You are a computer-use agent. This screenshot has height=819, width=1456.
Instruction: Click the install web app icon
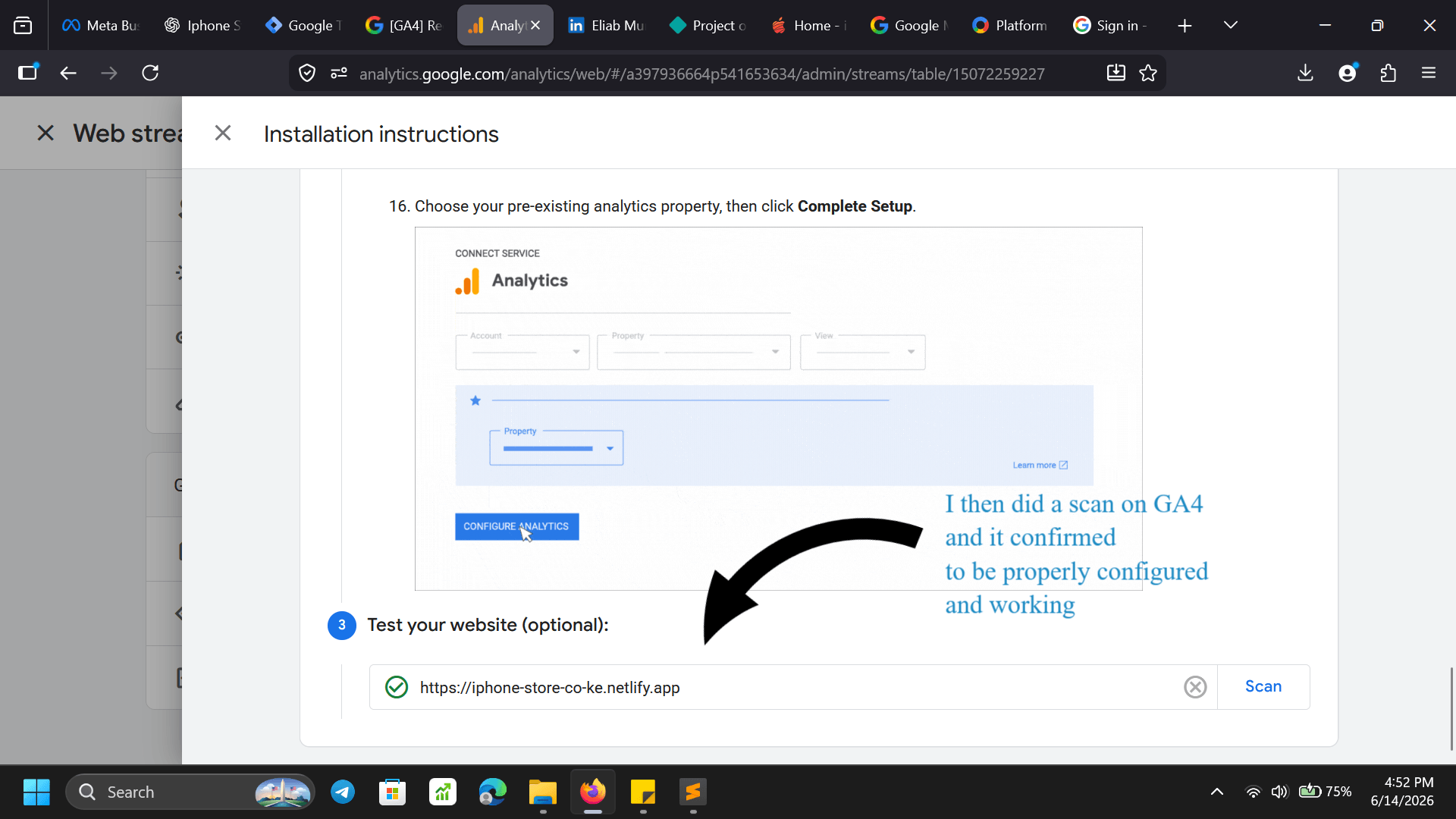point(1116,73)
